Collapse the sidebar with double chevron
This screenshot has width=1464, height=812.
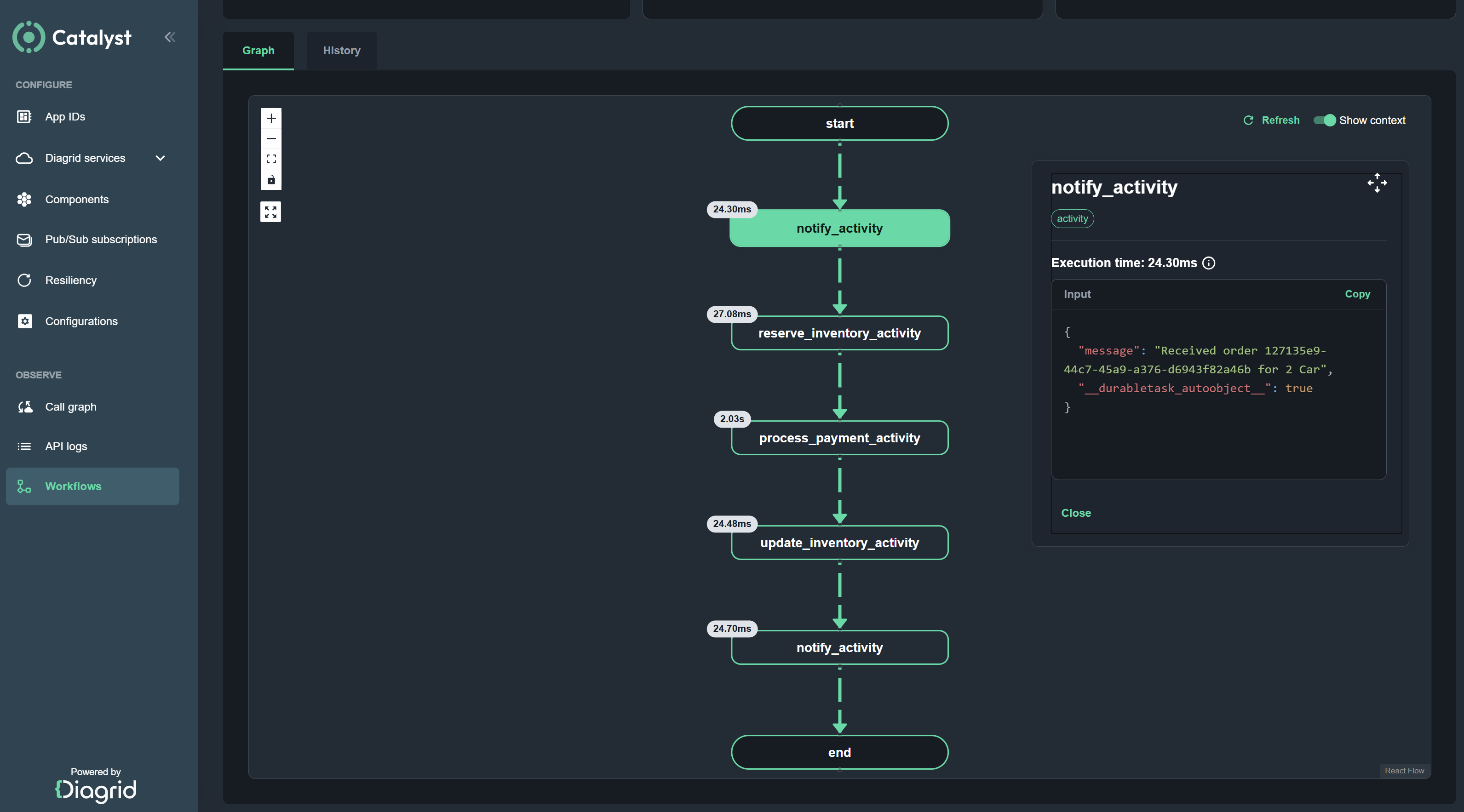coord(169,38)
